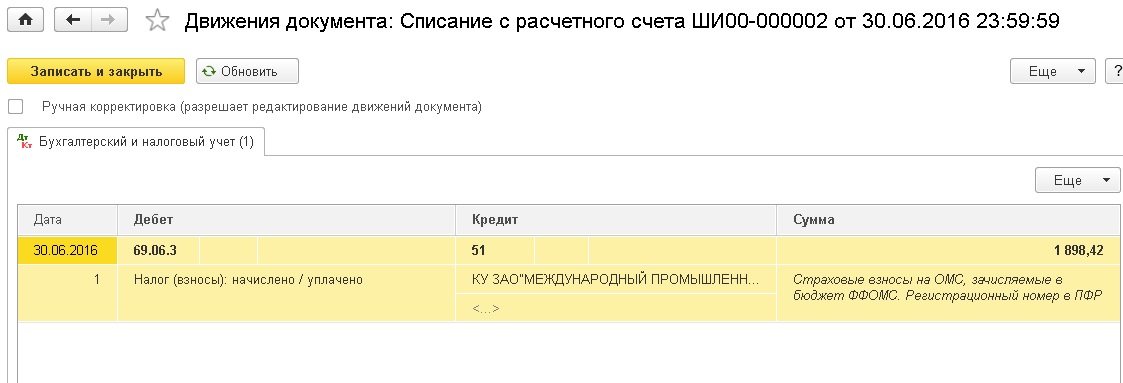This screenshot has height=383, width=1123.
Task: Open the top Еще dropdown menu
Action: pyautogui.click(x=1052, y=72)
